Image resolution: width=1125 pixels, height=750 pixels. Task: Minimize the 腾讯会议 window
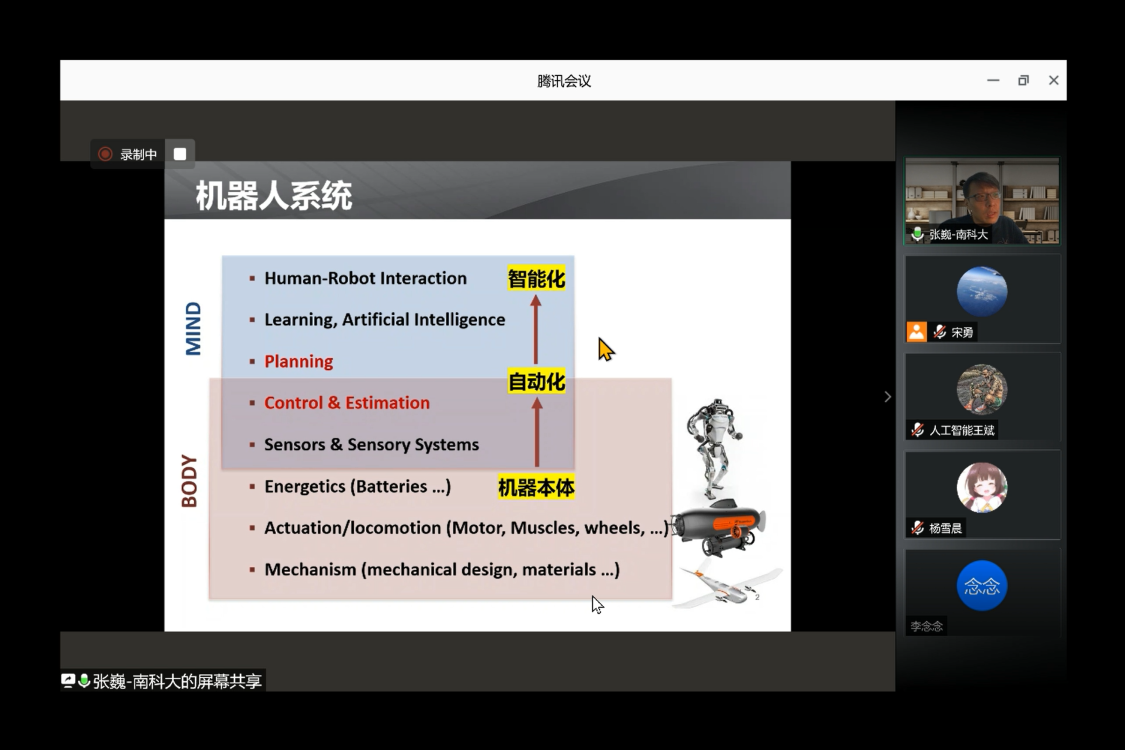coord(993,80)
